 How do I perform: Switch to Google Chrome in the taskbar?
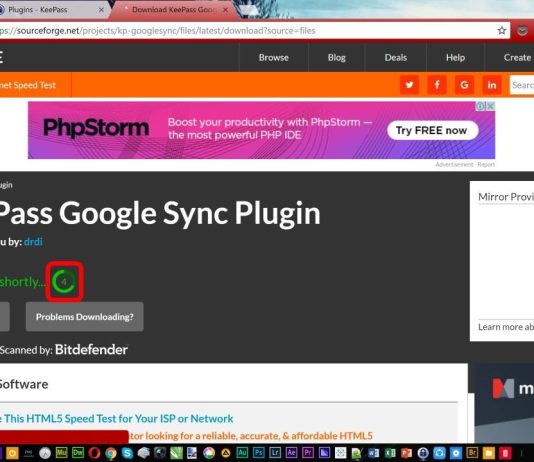coord(111,453)
